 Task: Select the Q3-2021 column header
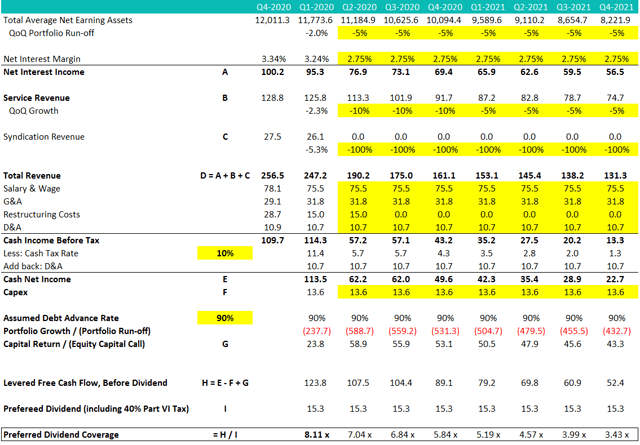tap(573, 7)
